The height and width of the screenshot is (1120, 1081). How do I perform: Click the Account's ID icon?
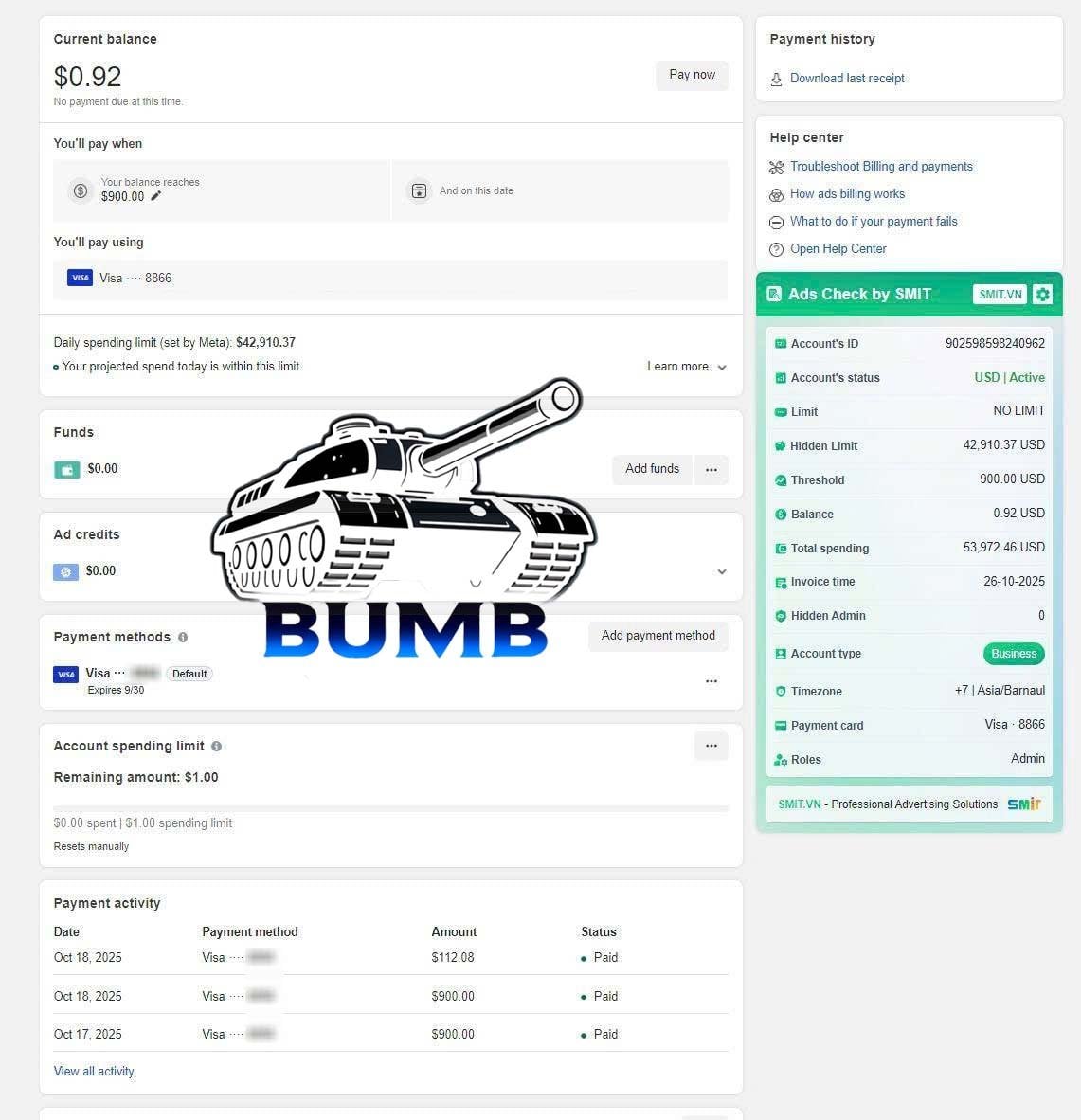[781, 344]
